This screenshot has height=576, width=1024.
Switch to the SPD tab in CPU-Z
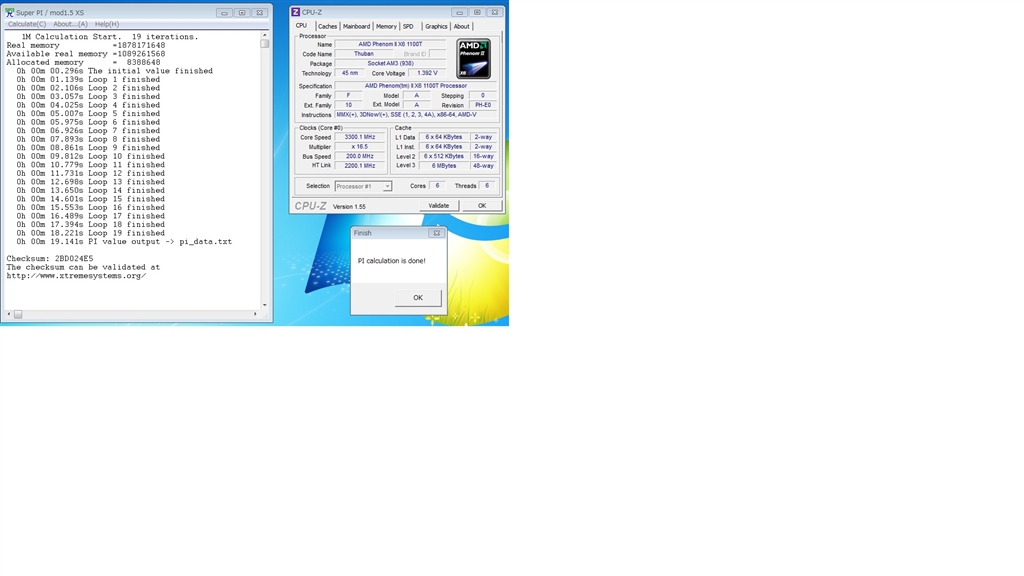tap(408, 27)
